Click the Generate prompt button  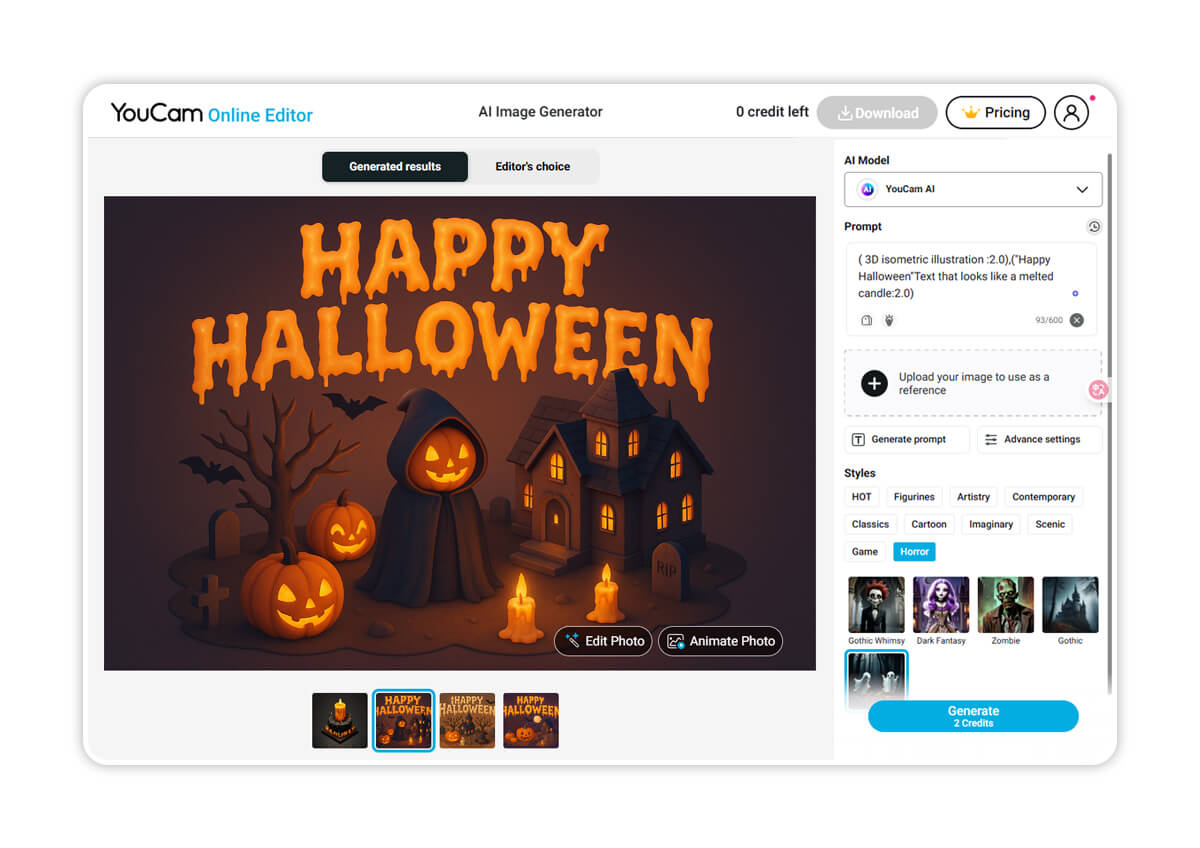tap(907, 439)
